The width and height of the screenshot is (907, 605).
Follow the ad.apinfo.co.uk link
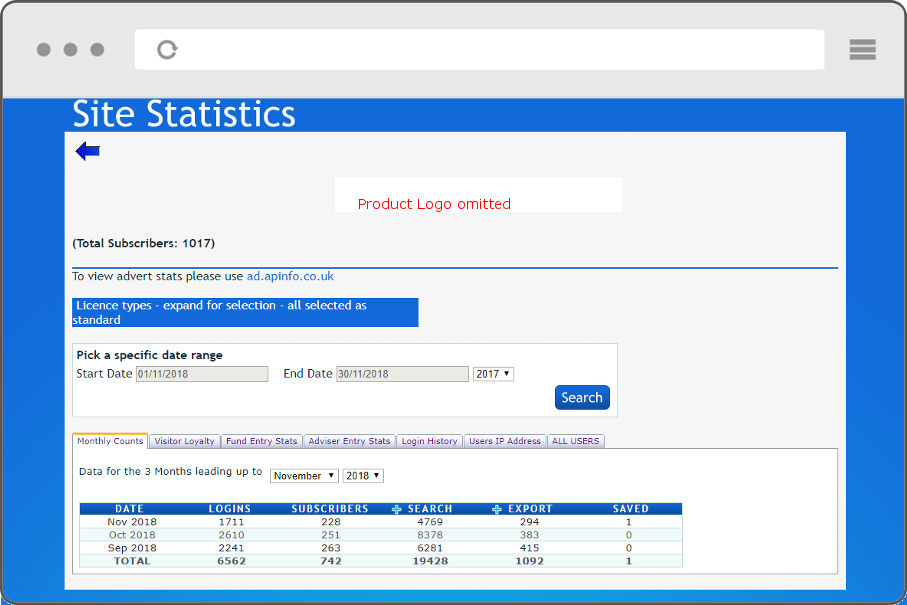coord(290,276)
